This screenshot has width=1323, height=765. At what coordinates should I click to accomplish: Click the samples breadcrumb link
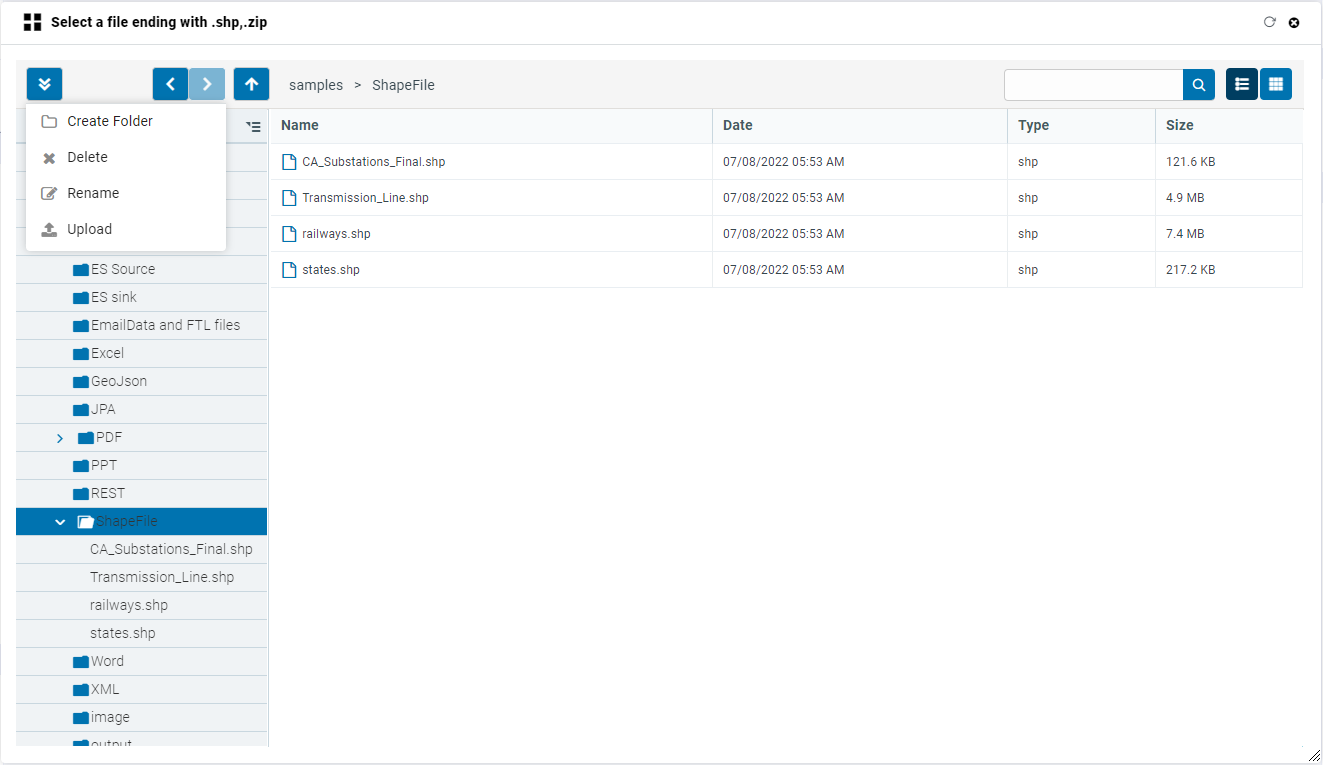(316, 85)
